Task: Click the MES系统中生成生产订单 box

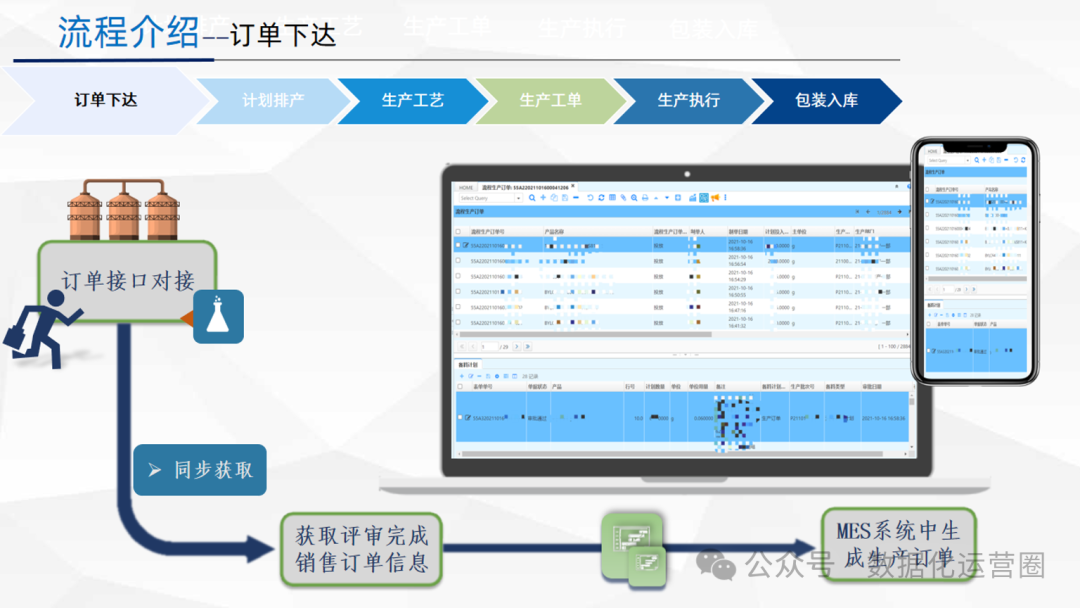Action: point(899,544)
